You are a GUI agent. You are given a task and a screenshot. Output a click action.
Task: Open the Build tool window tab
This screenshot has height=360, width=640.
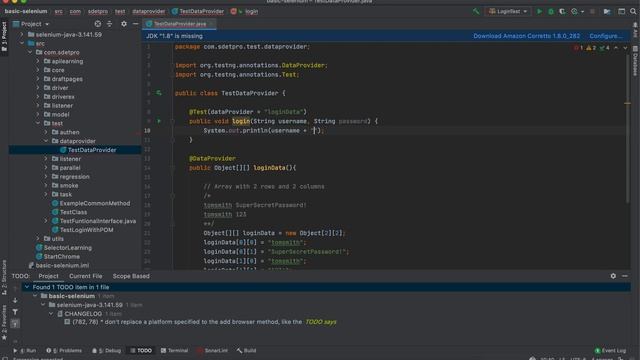[246, 351]
